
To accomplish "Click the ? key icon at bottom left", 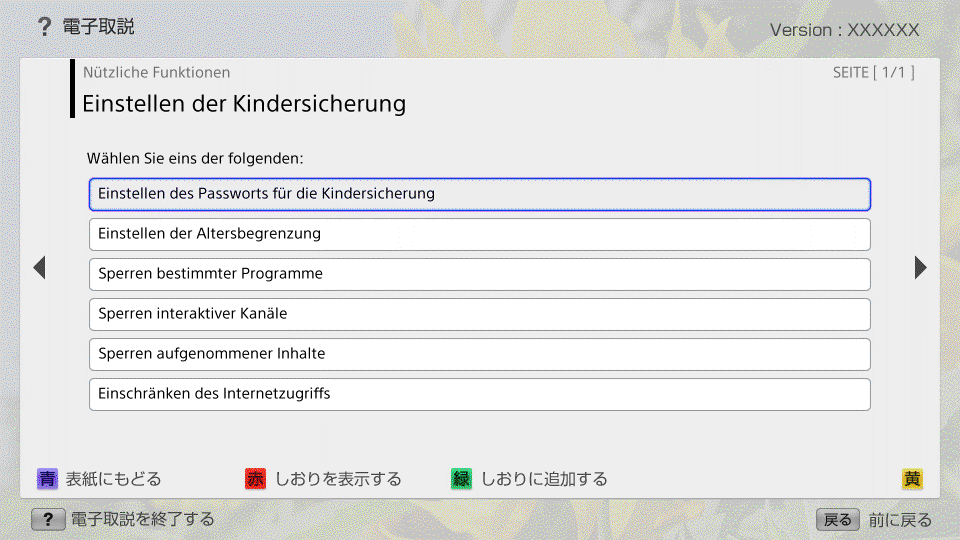I will (48, 520).
